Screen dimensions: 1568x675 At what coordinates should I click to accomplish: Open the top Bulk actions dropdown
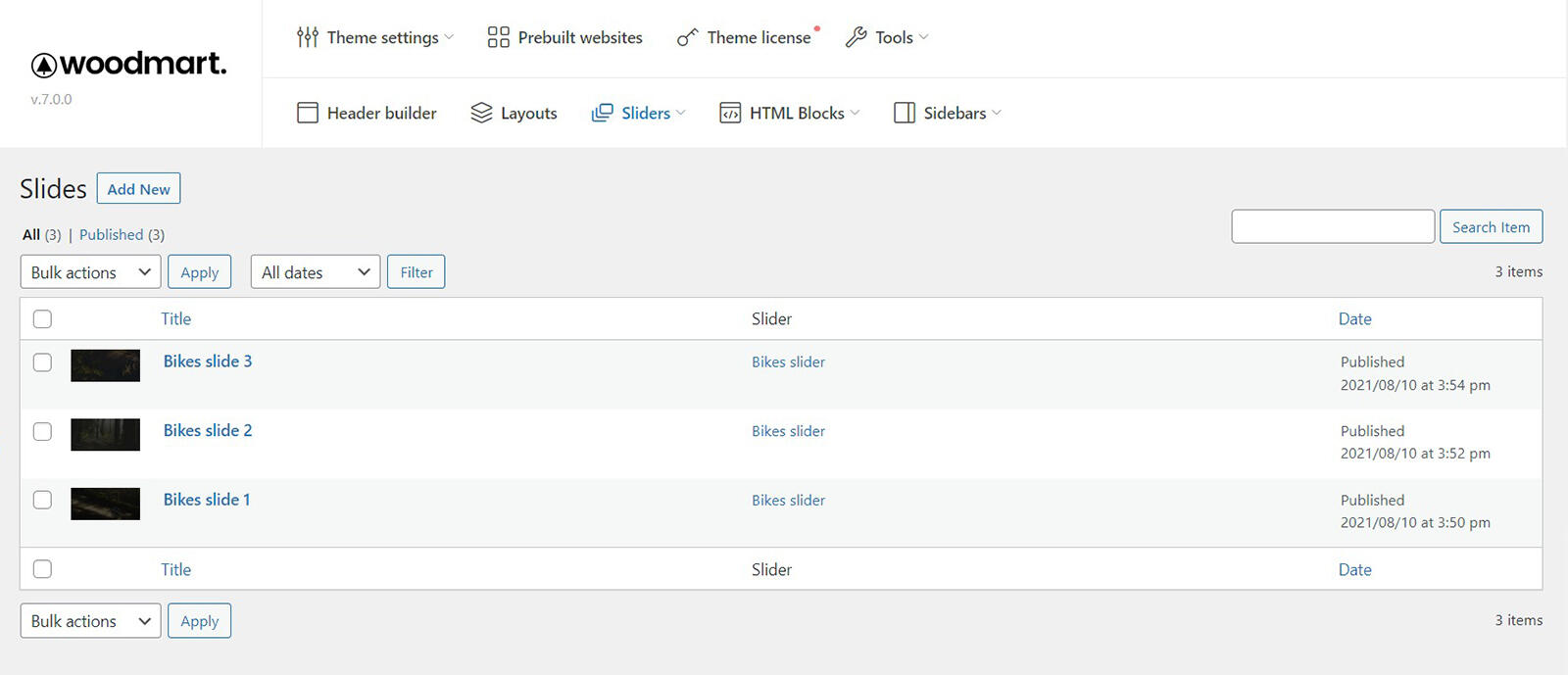point(90,272)
